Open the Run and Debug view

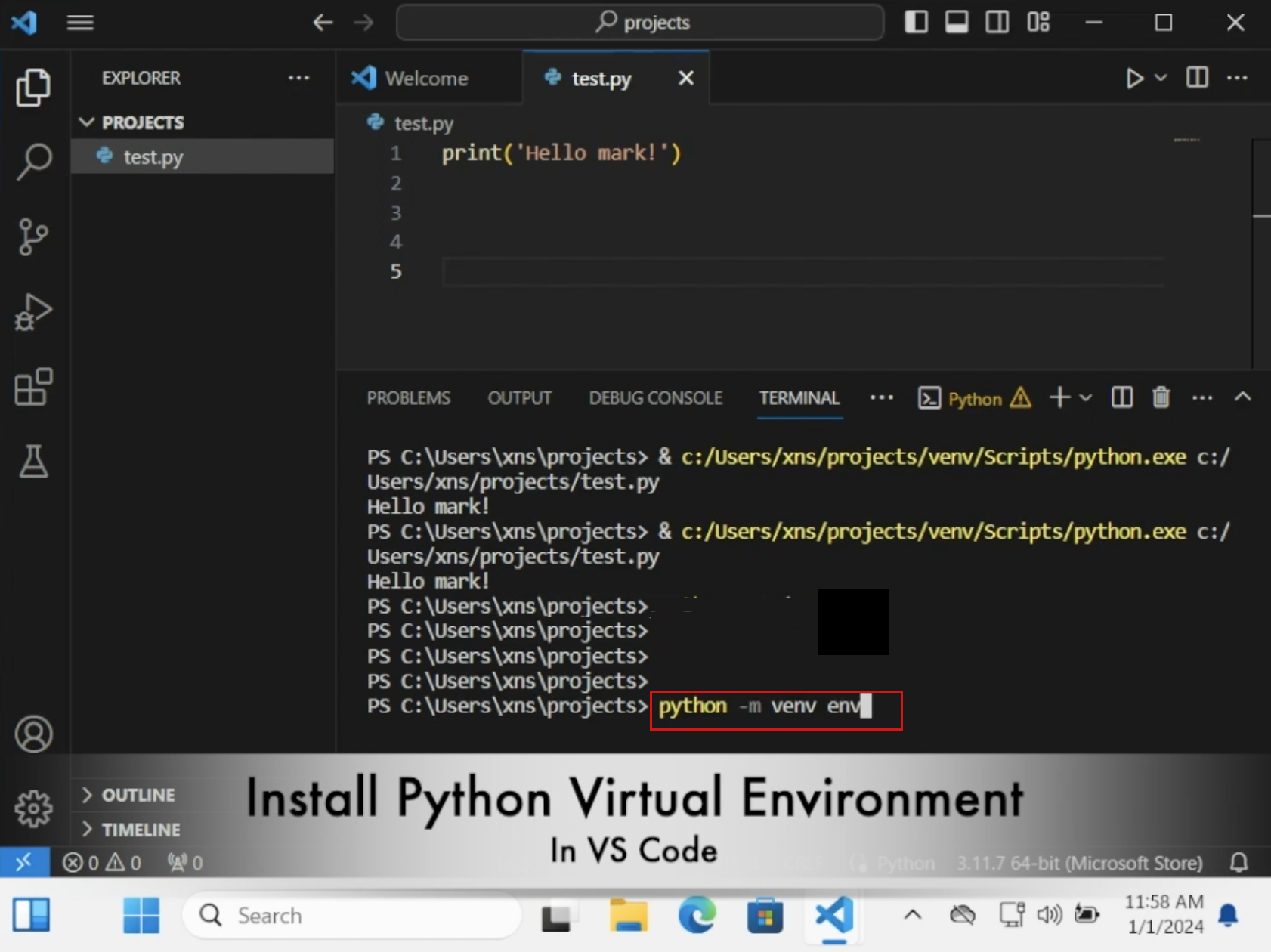(x=33, y=311)
